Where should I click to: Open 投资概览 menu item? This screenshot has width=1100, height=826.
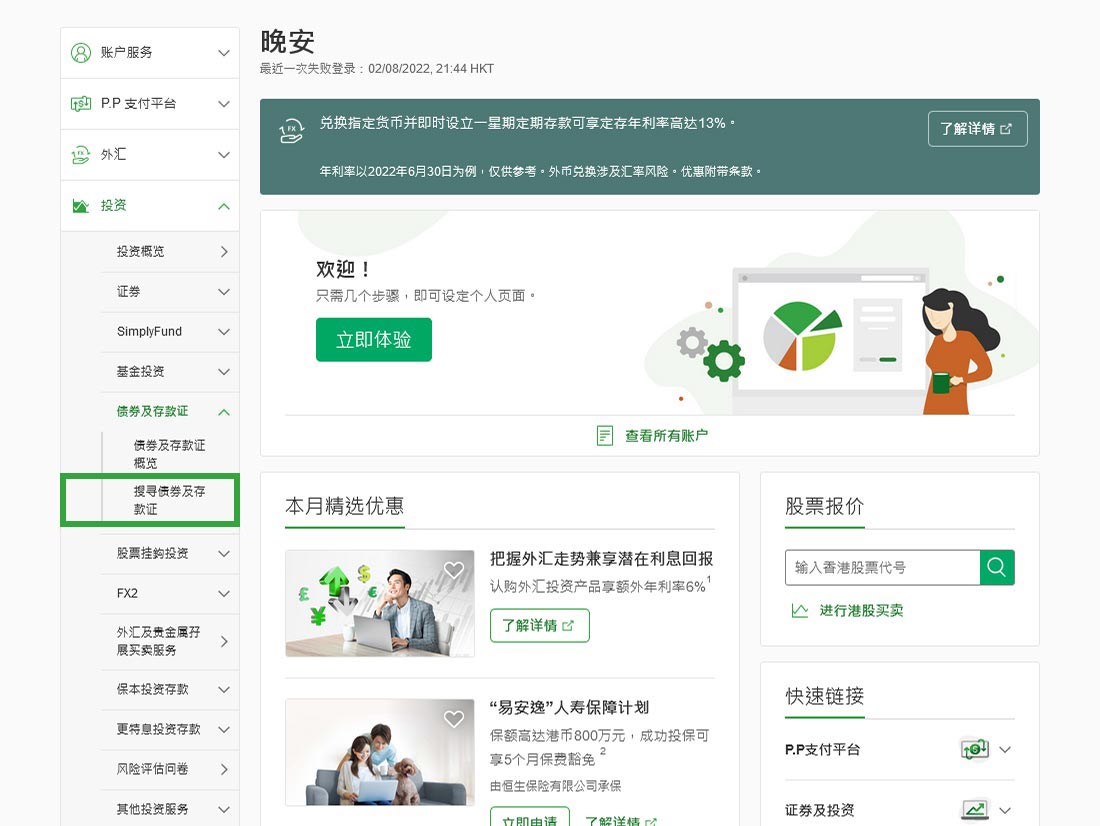pyautogui.click(x=171, y=251)
